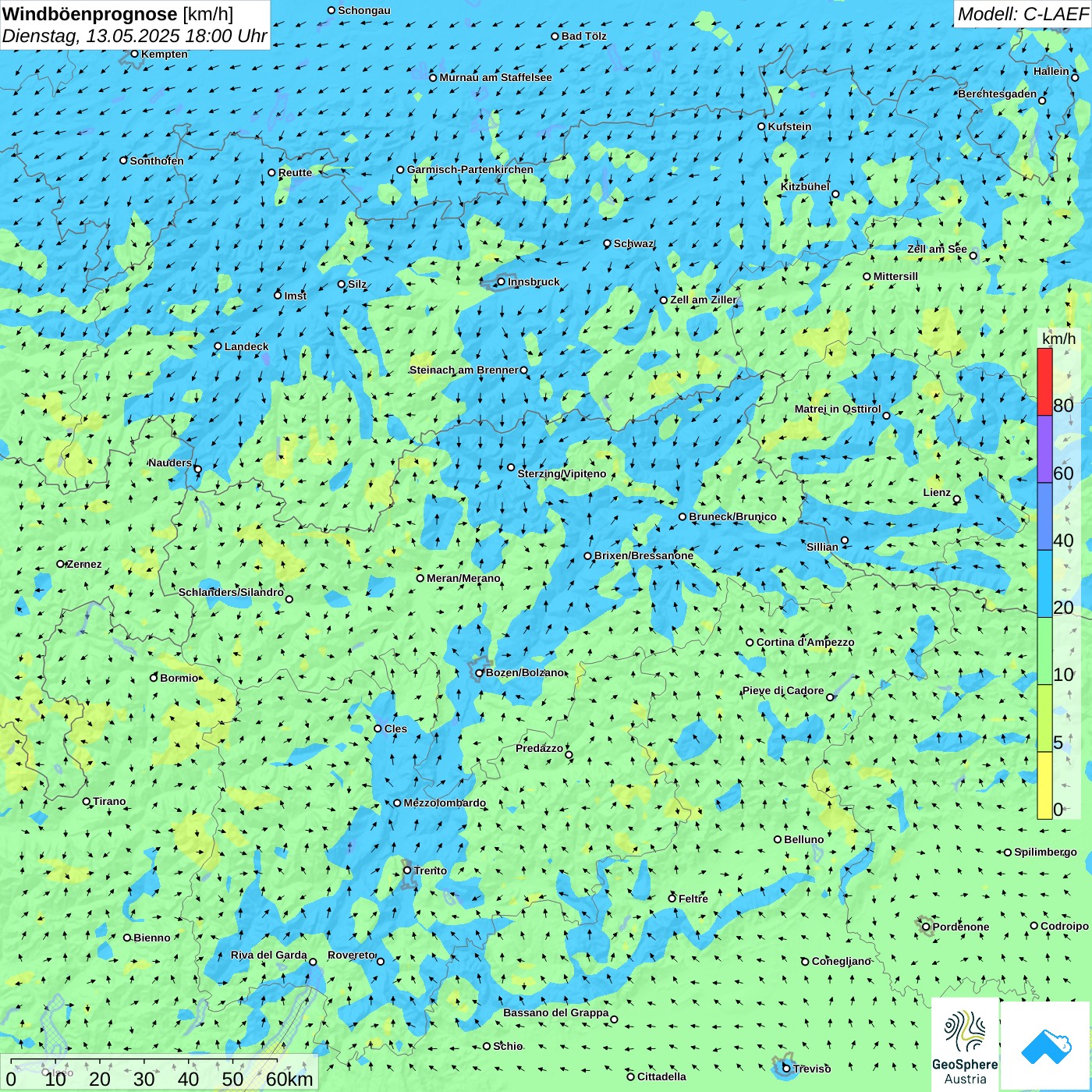The height and width of the screenshot is (1092, 1092).
Task: Click the Pordenone city label
Action: pos(961,927)
